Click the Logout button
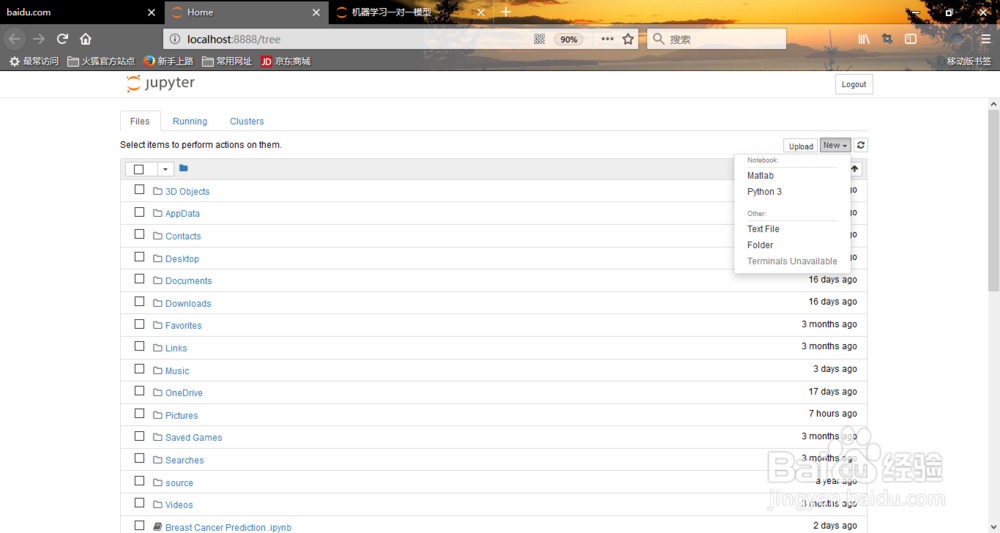 pyautogui.click(x=853, y=84)
